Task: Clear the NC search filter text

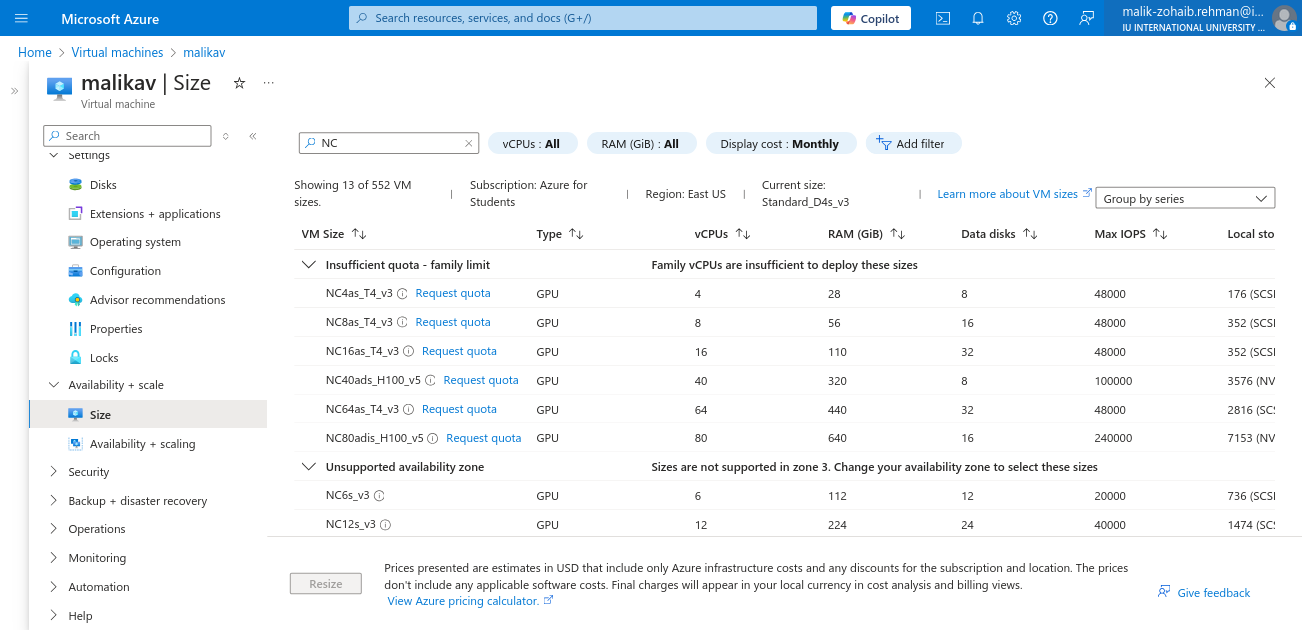Action: click(x=468, y=144)
